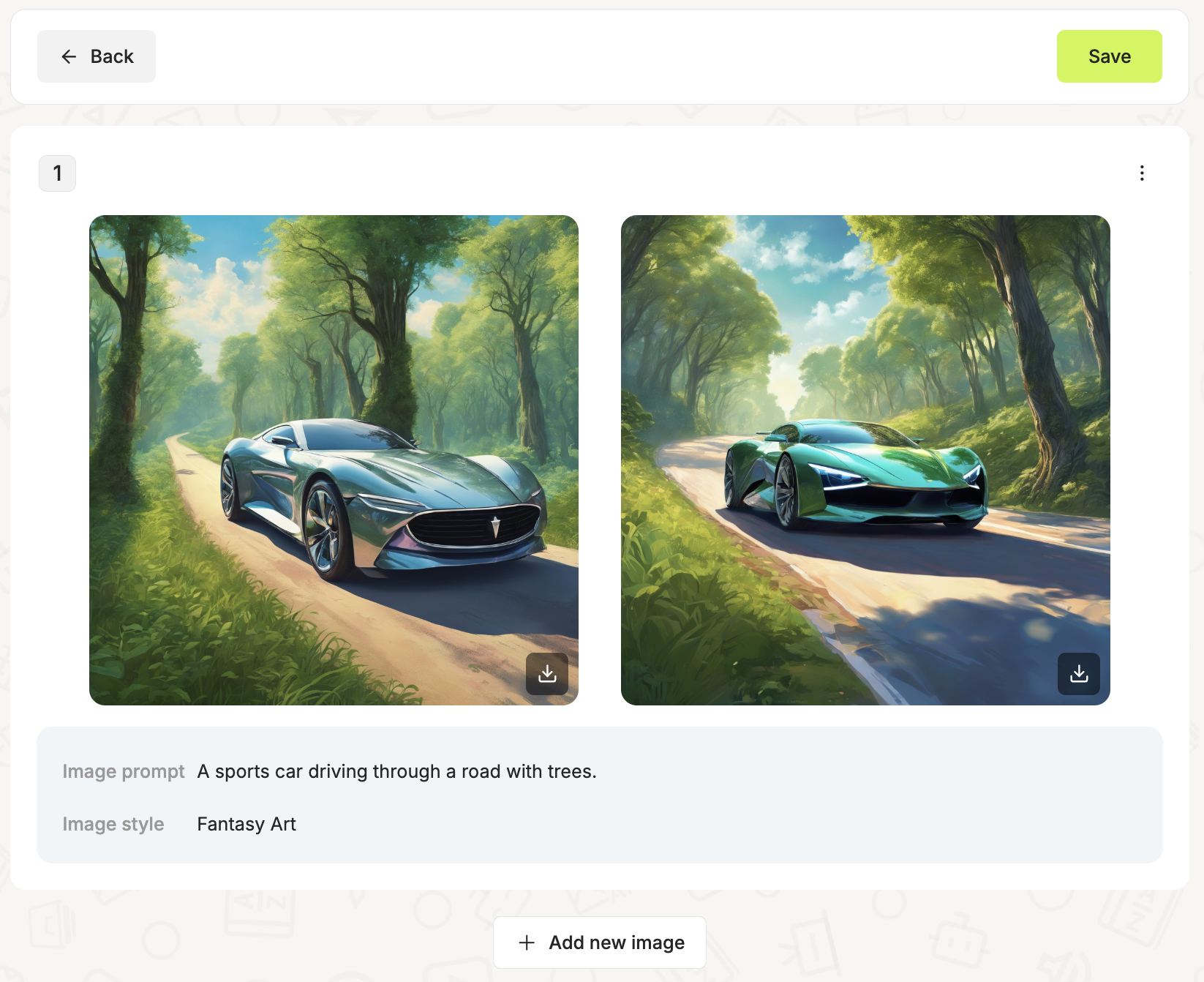Click the Save button
1204x982 pixels.
pos(1110,56)
